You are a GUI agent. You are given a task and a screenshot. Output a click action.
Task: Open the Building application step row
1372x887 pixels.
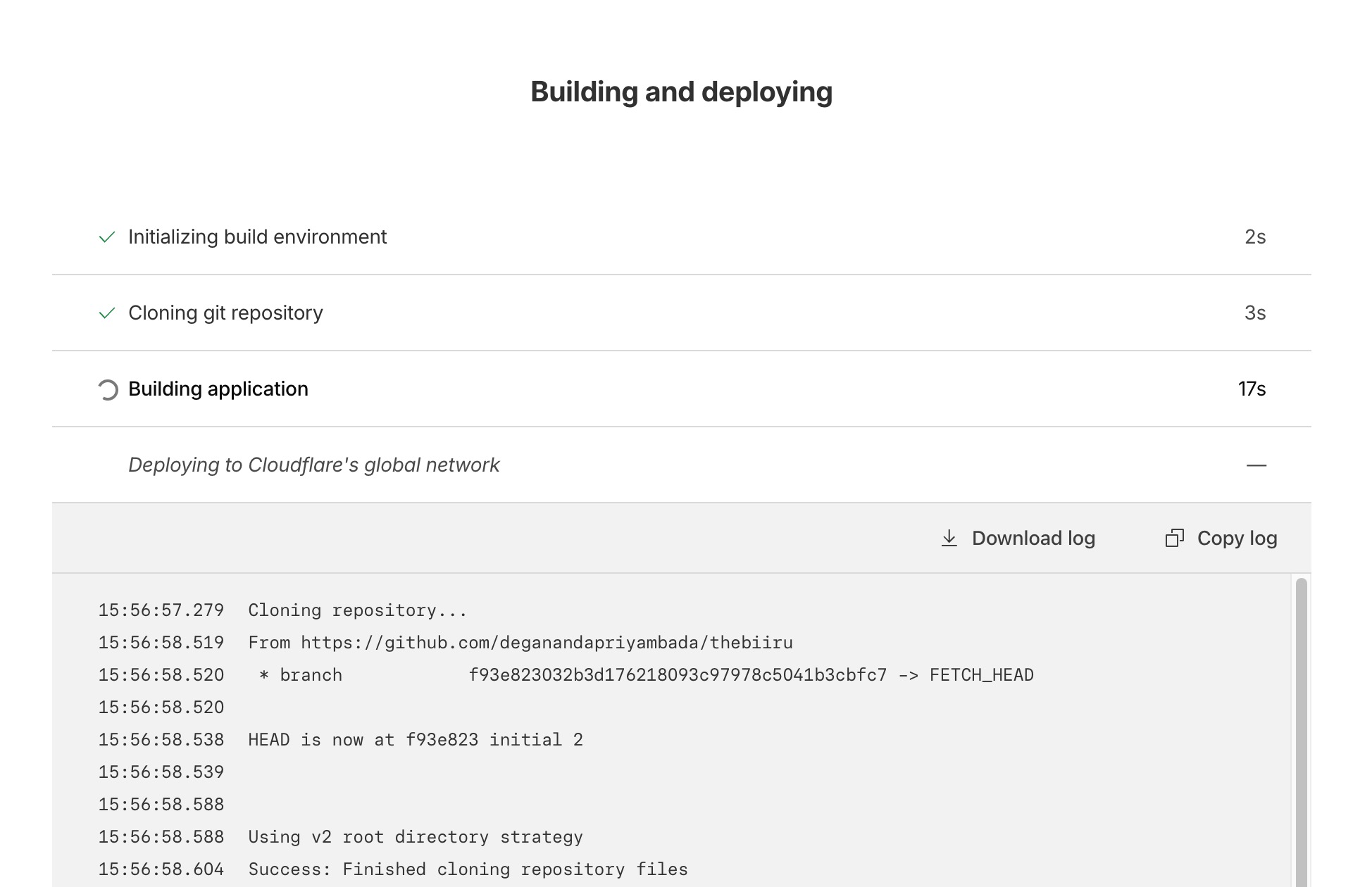(x=682, y=389)
